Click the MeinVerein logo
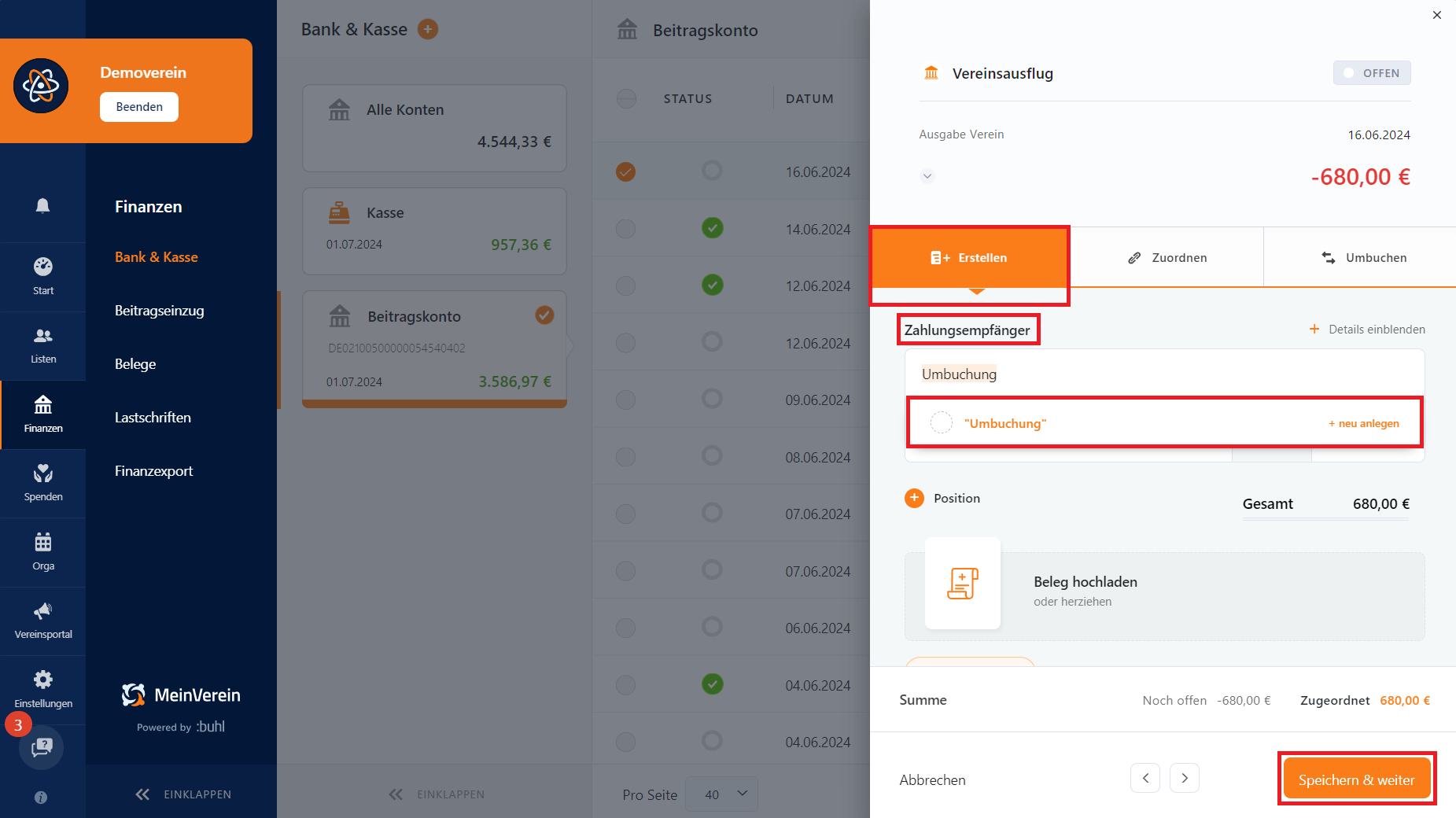This screenshot has height=818, width=1456. [x=181, y=695]
